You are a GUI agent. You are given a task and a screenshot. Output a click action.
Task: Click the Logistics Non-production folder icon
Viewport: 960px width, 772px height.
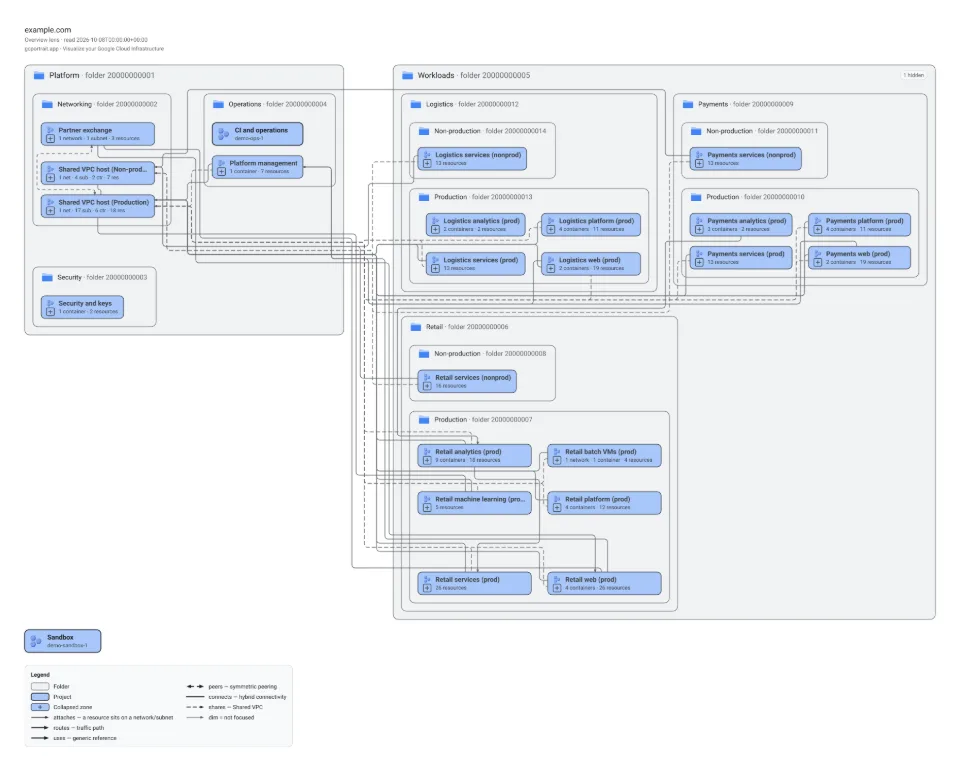point(424,131)
